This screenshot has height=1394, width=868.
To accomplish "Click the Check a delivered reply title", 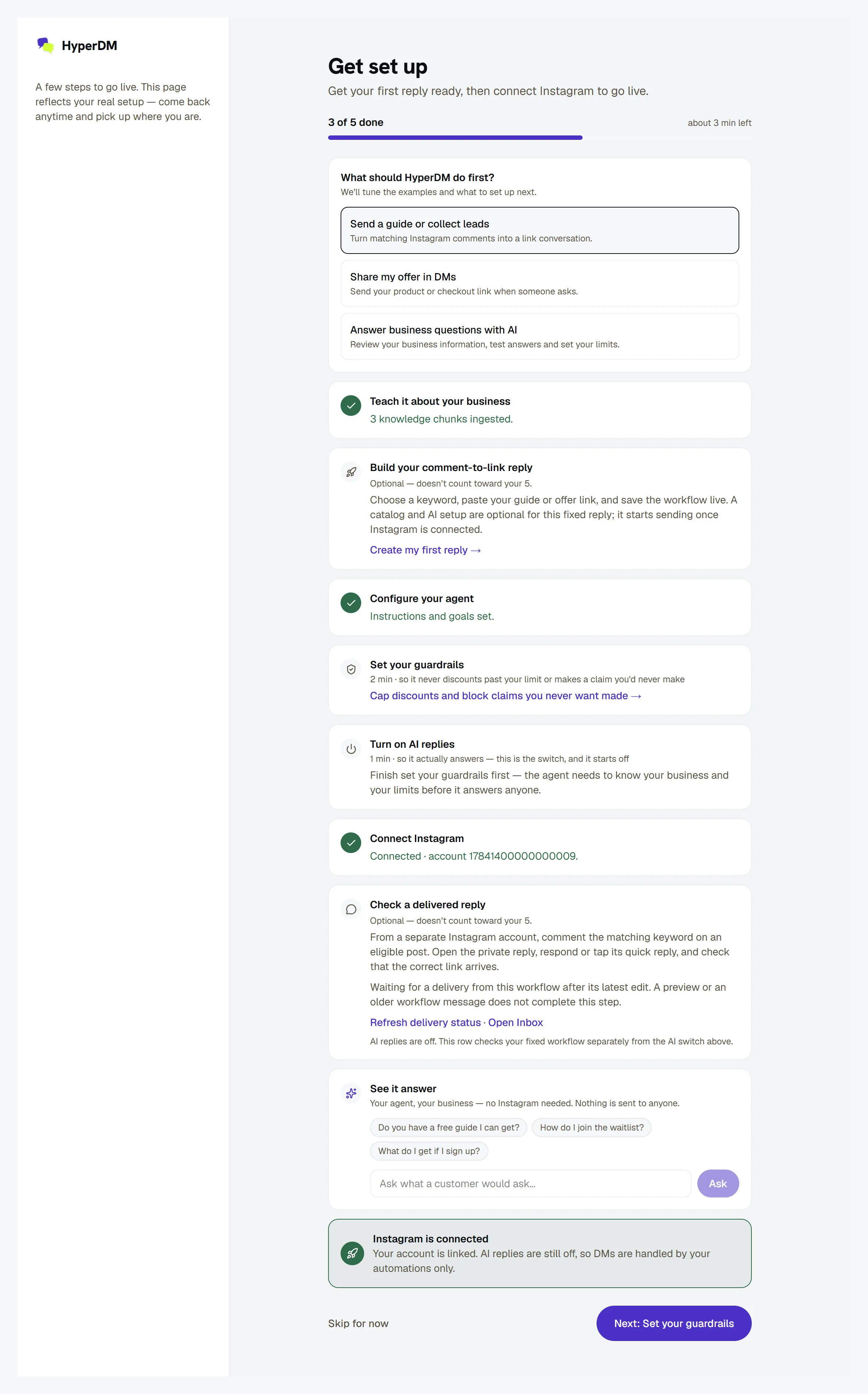I will click(x=428, y=905).
